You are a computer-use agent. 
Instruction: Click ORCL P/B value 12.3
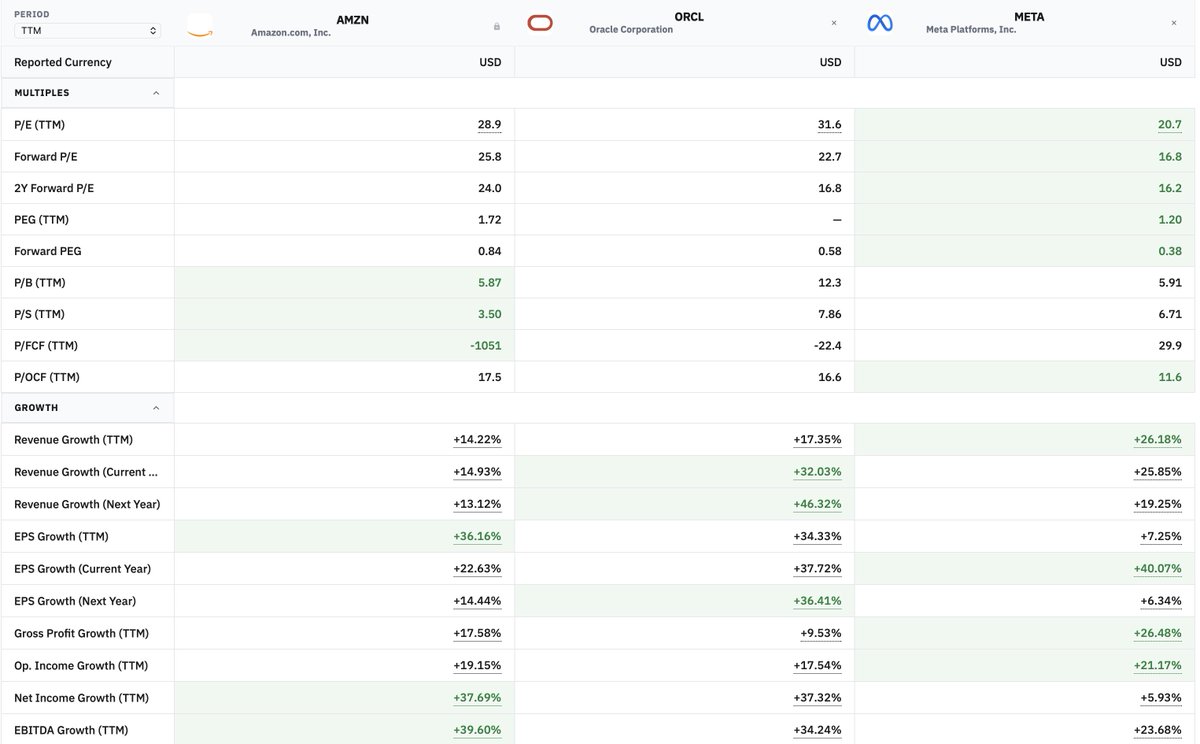(x=830, y=283)
